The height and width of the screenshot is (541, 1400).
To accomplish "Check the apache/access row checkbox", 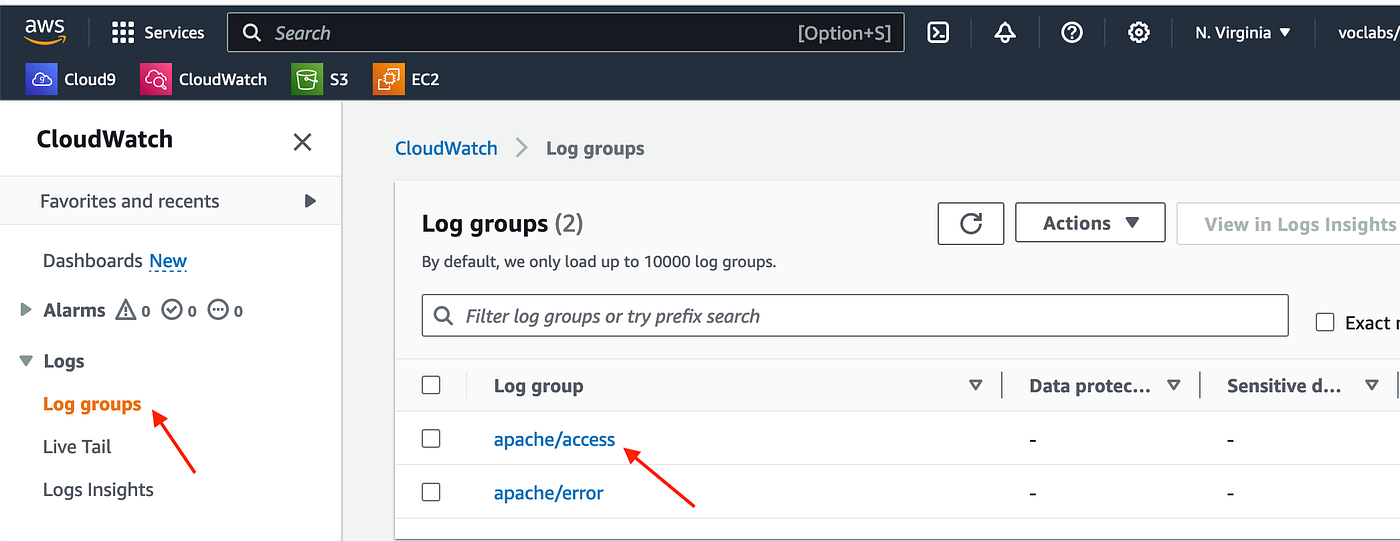I will point(431,439).
